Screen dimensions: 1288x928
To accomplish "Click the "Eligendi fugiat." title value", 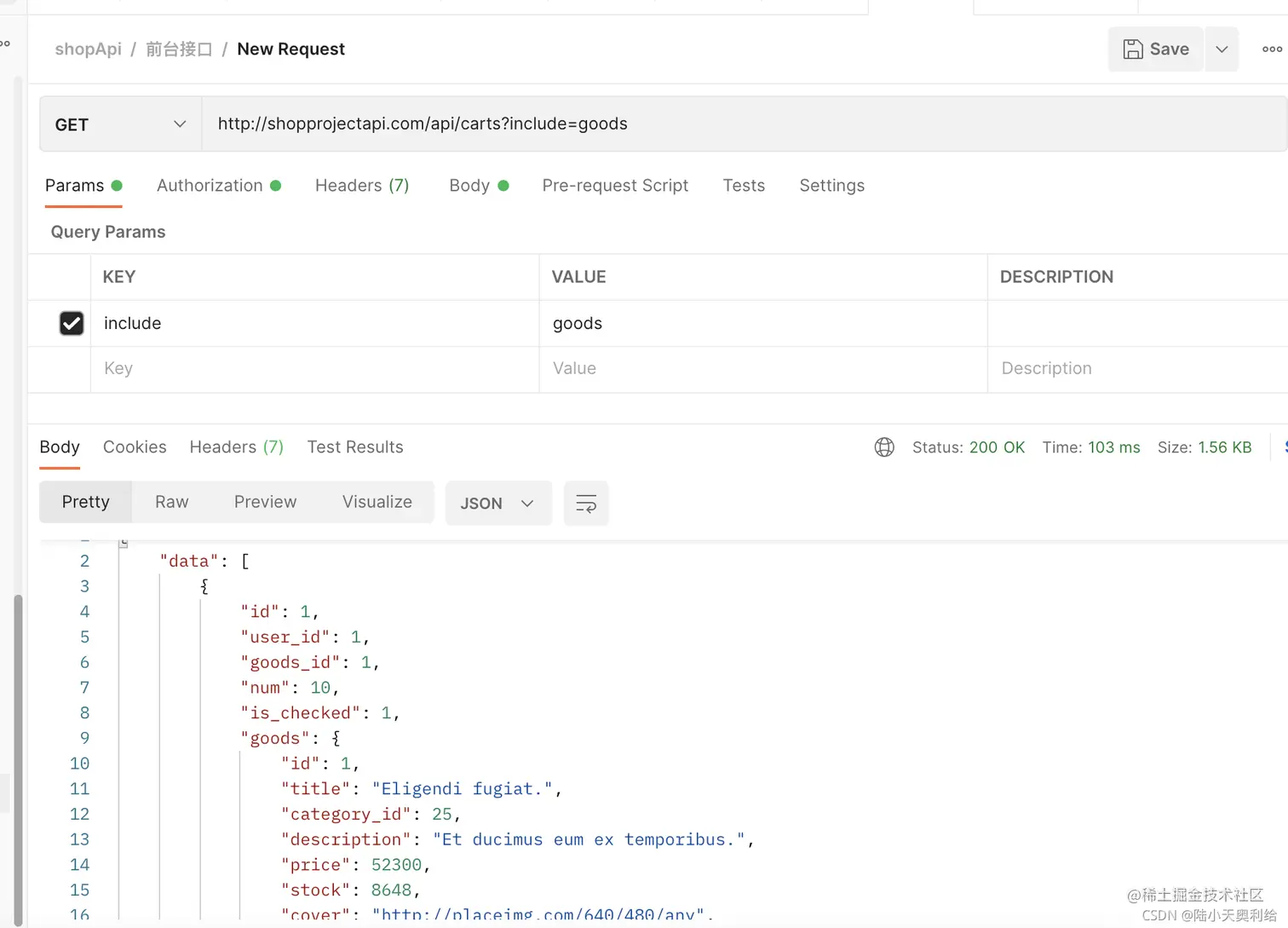I will 462,789.
